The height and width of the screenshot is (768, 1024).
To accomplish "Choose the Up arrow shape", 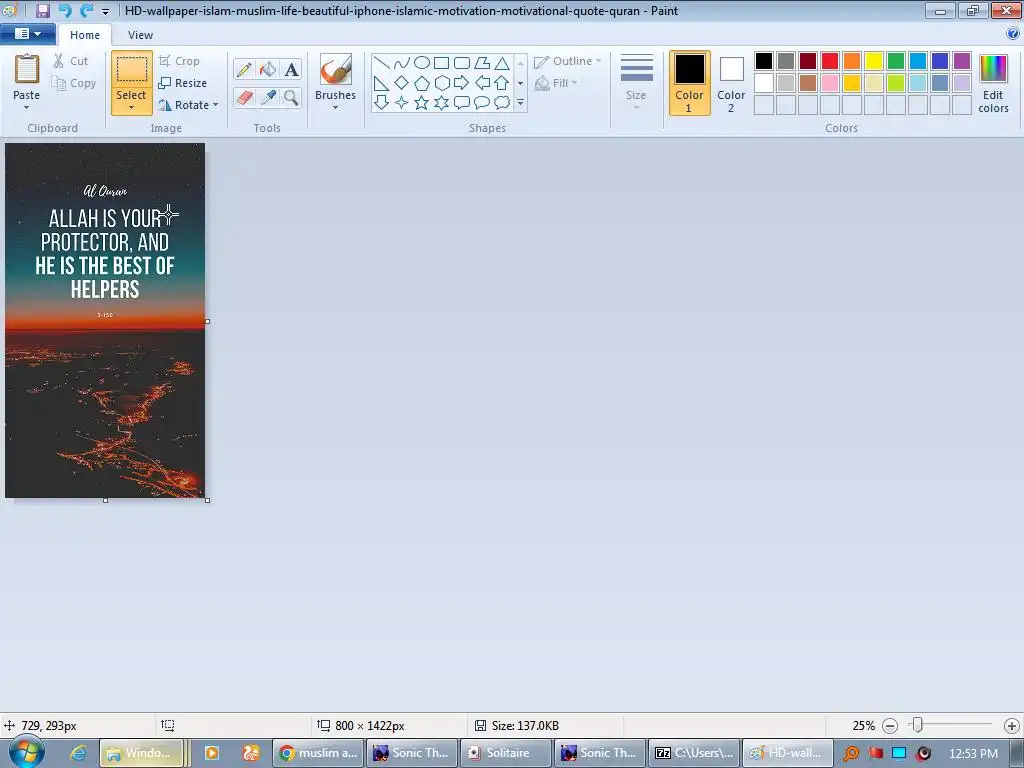I will [502, 83].
